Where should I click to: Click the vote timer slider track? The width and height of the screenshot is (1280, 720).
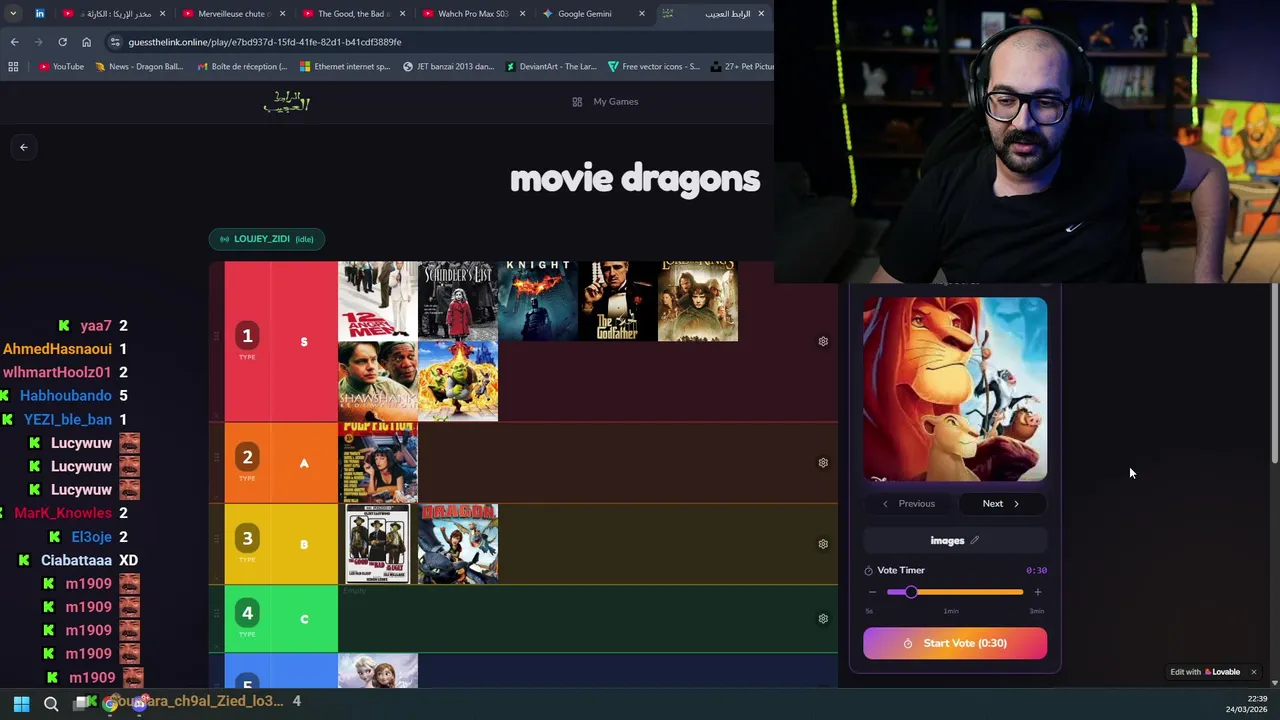pos(955,592)
